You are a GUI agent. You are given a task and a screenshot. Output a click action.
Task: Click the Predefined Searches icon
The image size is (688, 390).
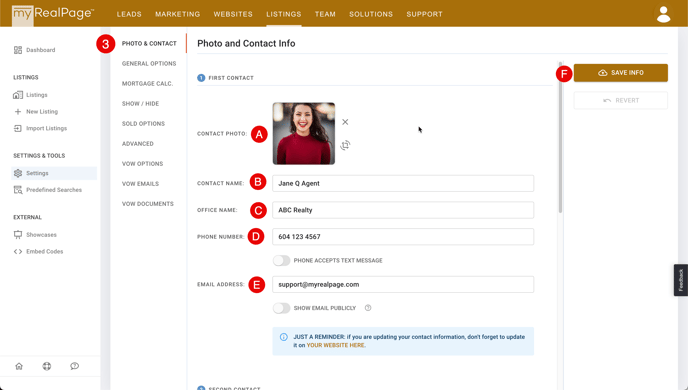click(x=18, y=190)
